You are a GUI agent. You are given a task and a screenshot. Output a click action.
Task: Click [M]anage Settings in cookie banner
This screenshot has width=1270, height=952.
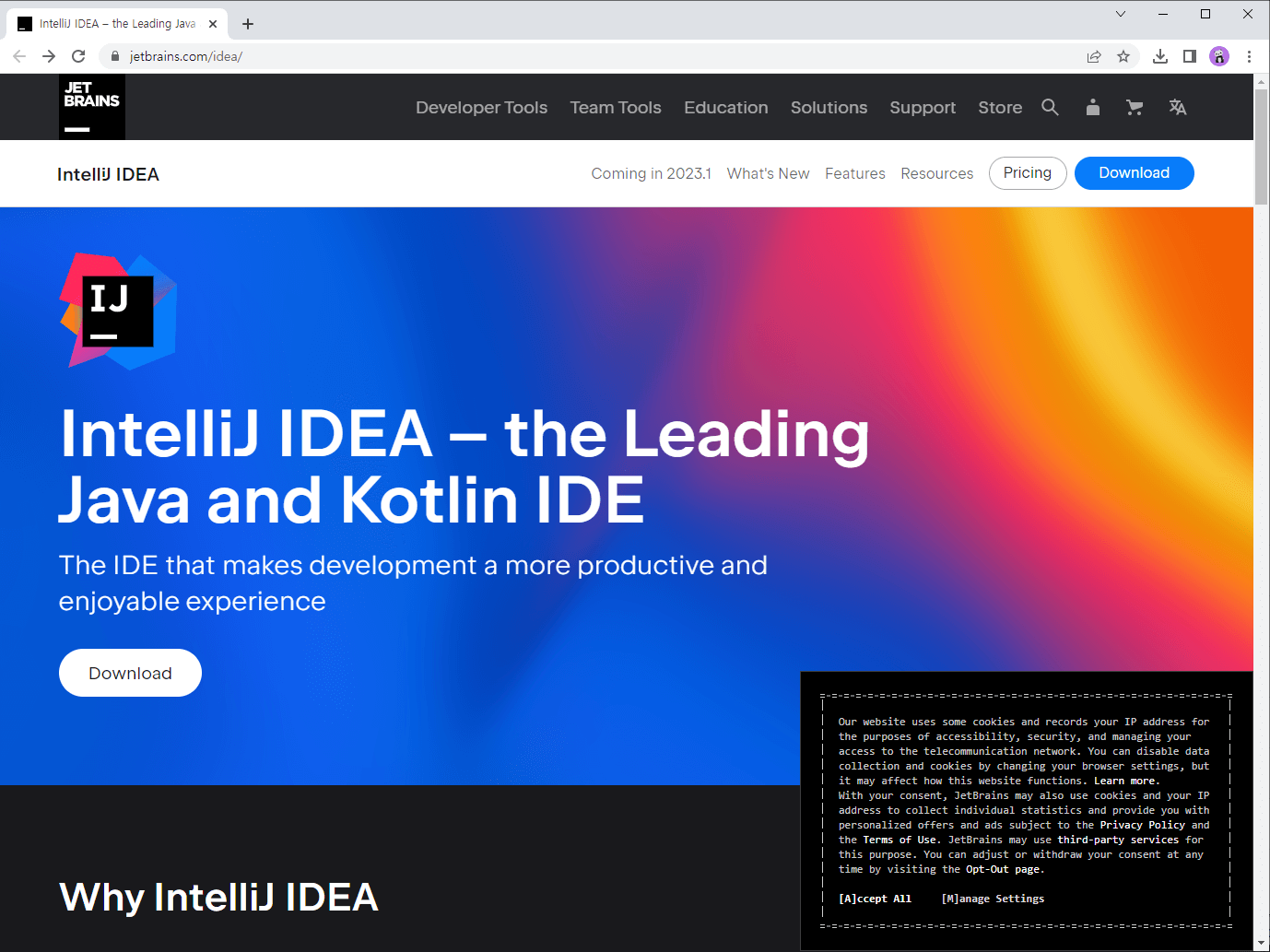click(x=993, y=899)
